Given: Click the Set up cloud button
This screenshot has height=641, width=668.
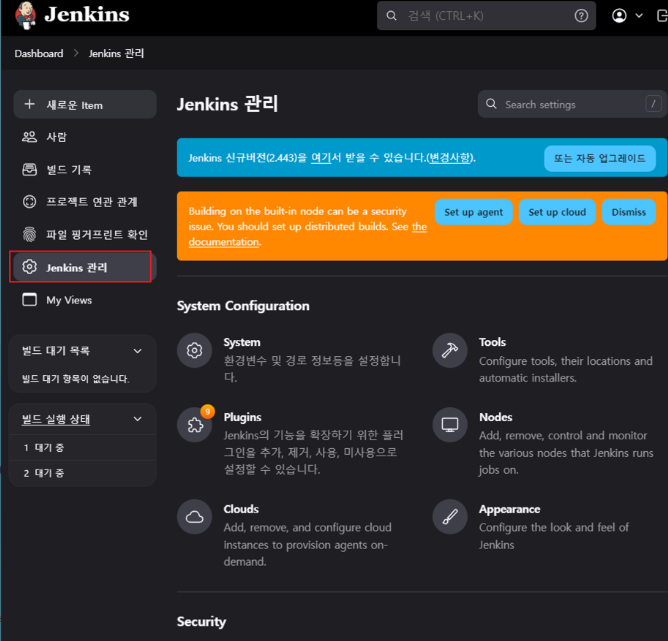Looking at the screenshot, I should coord(557,212).
